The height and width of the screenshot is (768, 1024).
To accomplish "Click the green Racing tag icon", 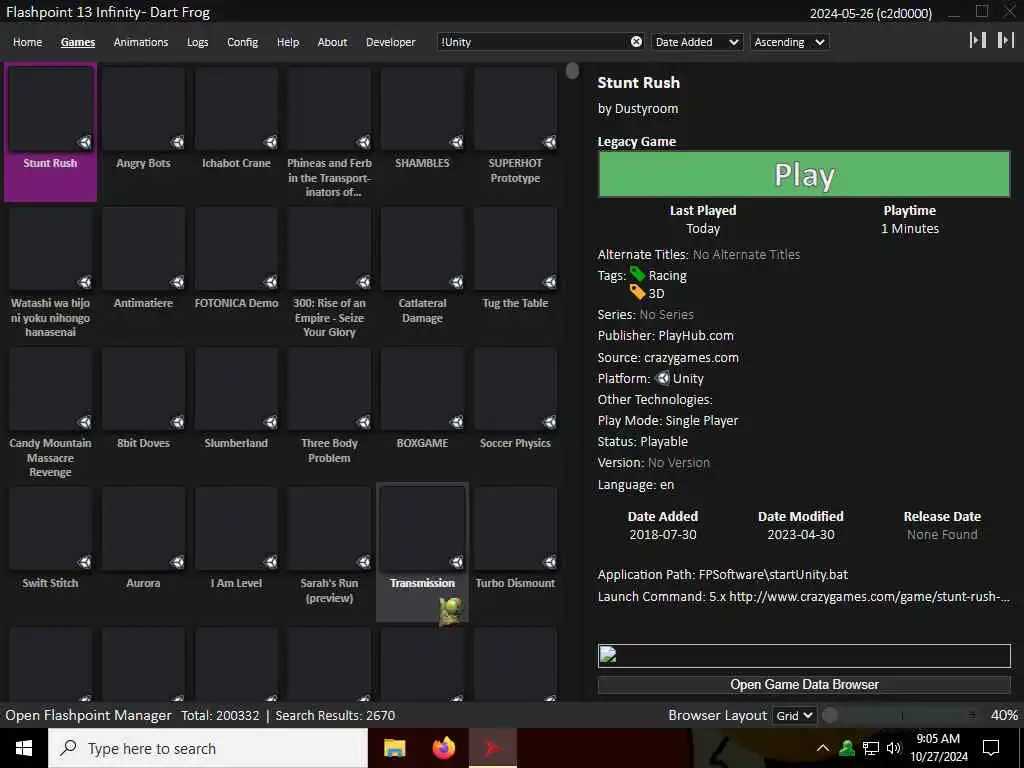I will [x=637, y=274].
